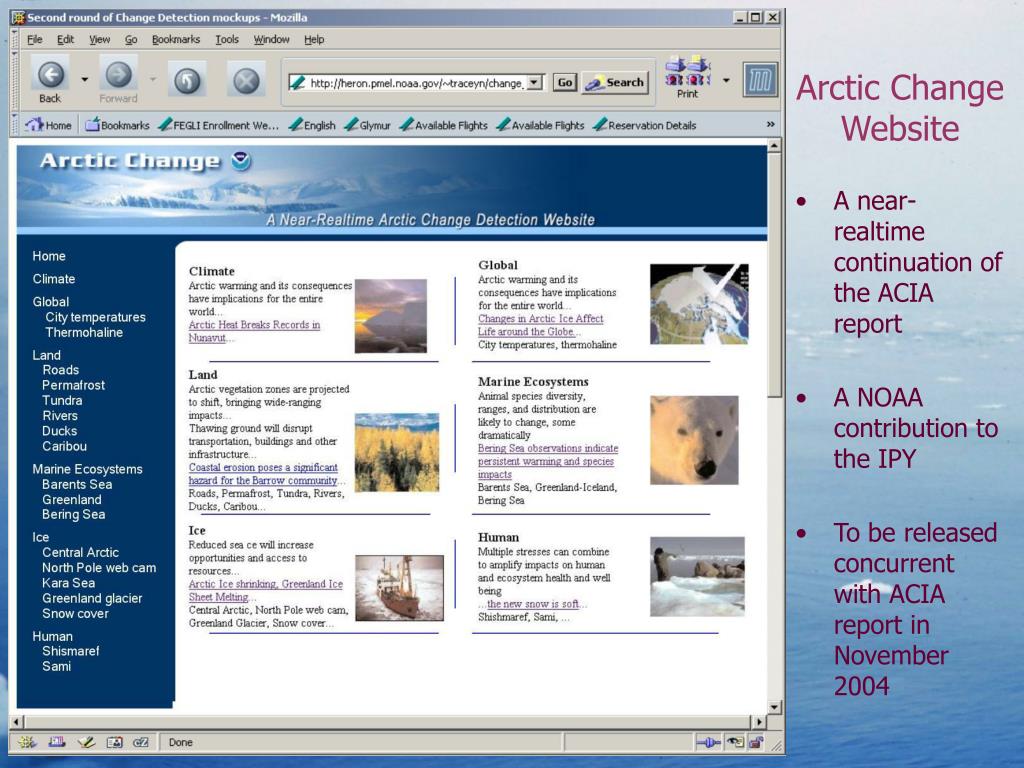Click the ship in ice thumbnail
The width and height of the screenshot is (1024, 768).
click(x=399, y=588)
